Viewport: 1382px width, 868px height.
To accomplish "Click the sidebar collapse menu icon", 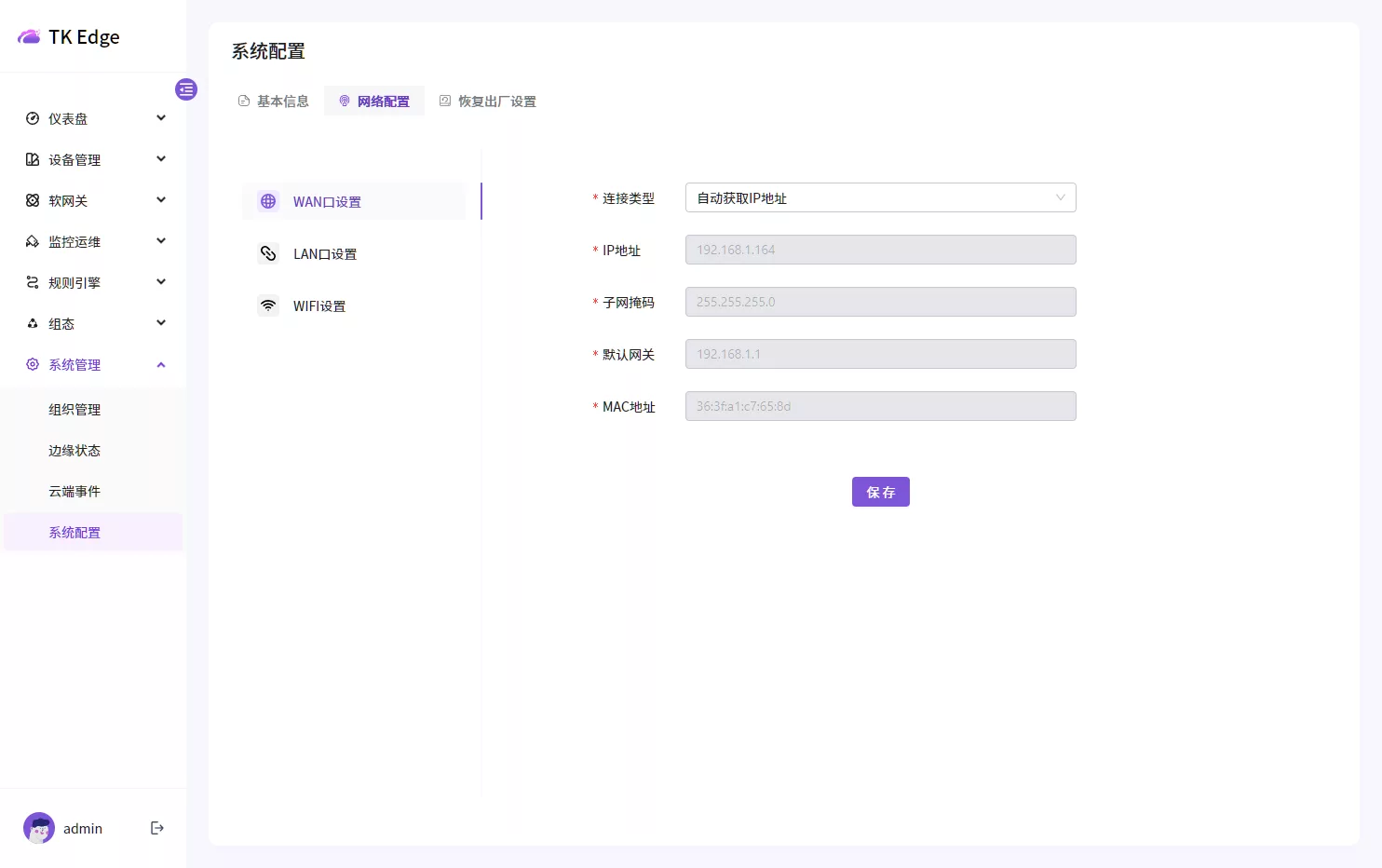I will pyautogui.click(x=186, y=89).
